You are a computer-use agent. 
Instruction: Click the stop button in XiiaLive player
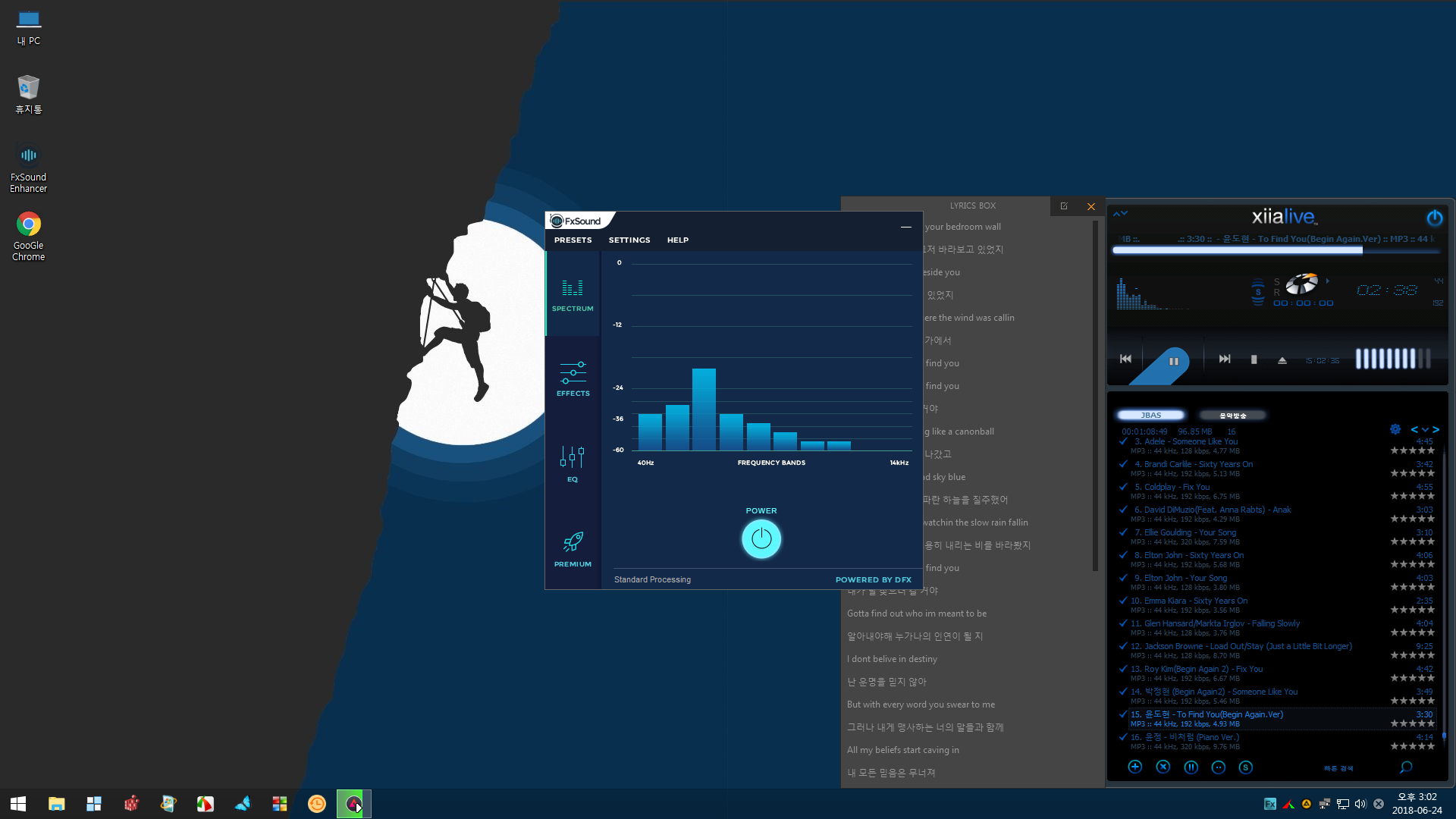pos(1253,359)
